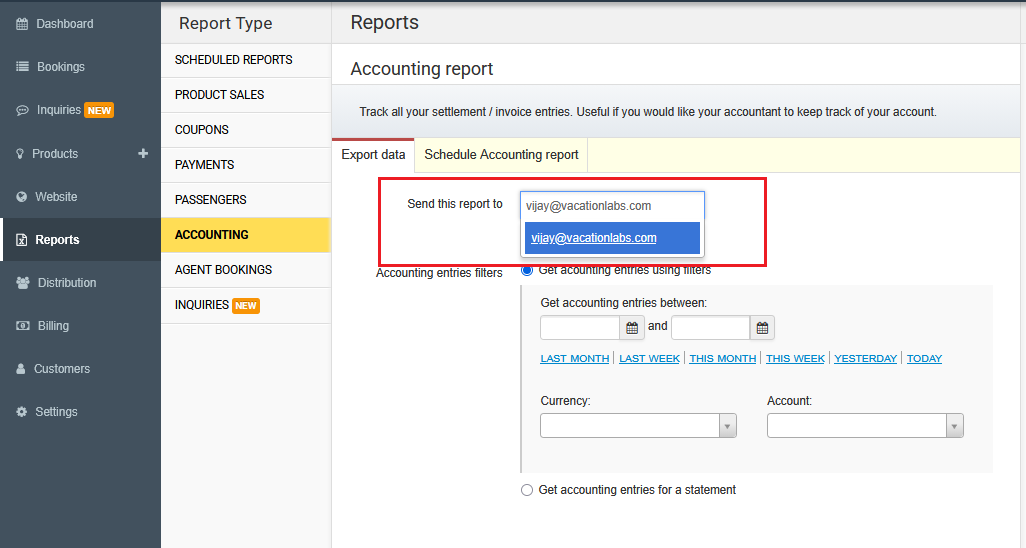Viewport: 1026px width, 548px height.
Task: Click the plus icon beside Products
Action: coord(143,154)
